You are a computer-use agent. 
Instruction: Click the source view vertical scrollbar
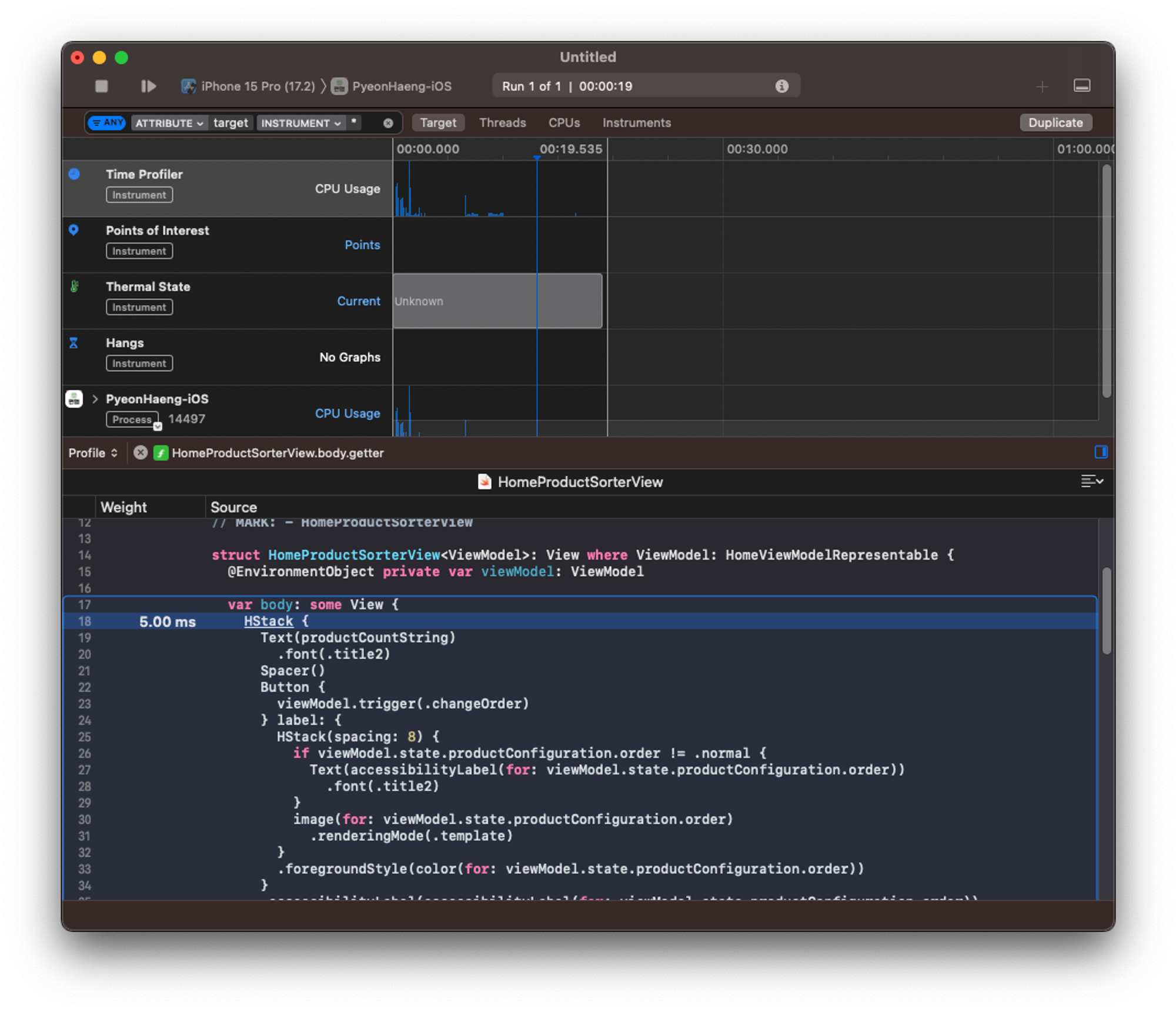click(x=1106, y=610)
